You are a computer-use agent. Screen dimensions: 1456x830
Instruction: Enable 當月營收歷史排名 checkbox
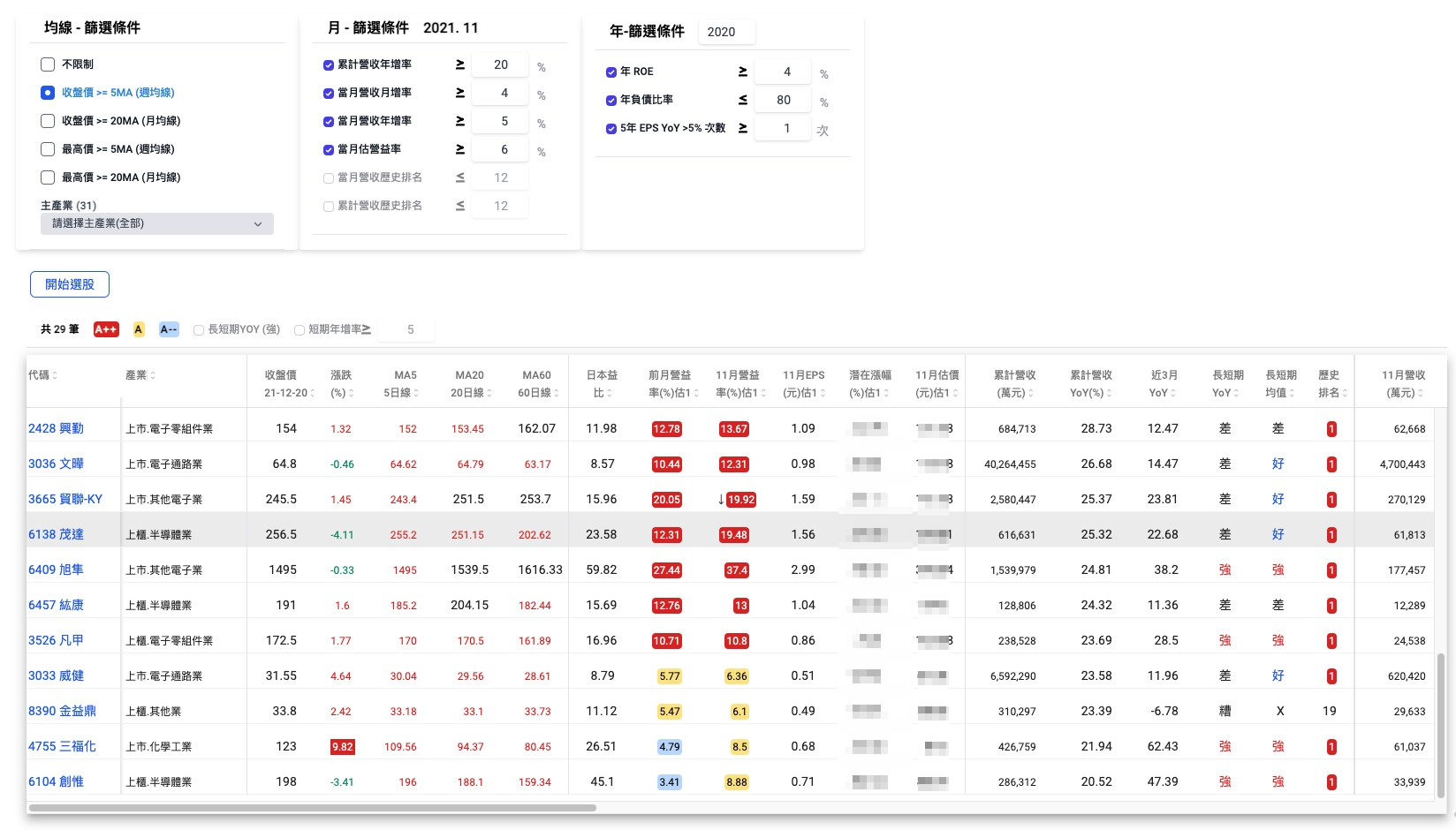(329, 178)
